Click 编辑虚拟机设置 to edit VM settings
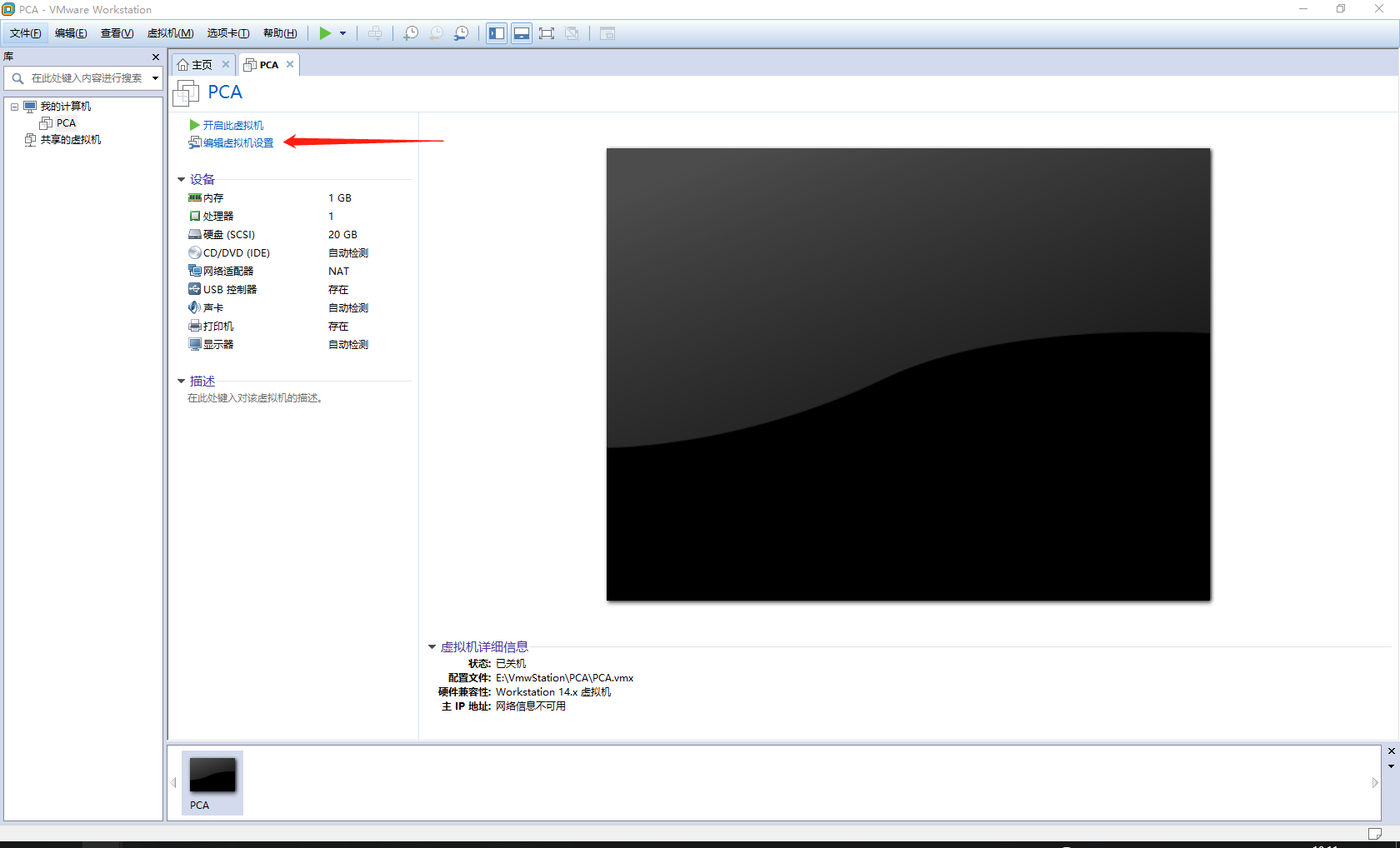Viewport: 1400px width, 848px height. 237,142
